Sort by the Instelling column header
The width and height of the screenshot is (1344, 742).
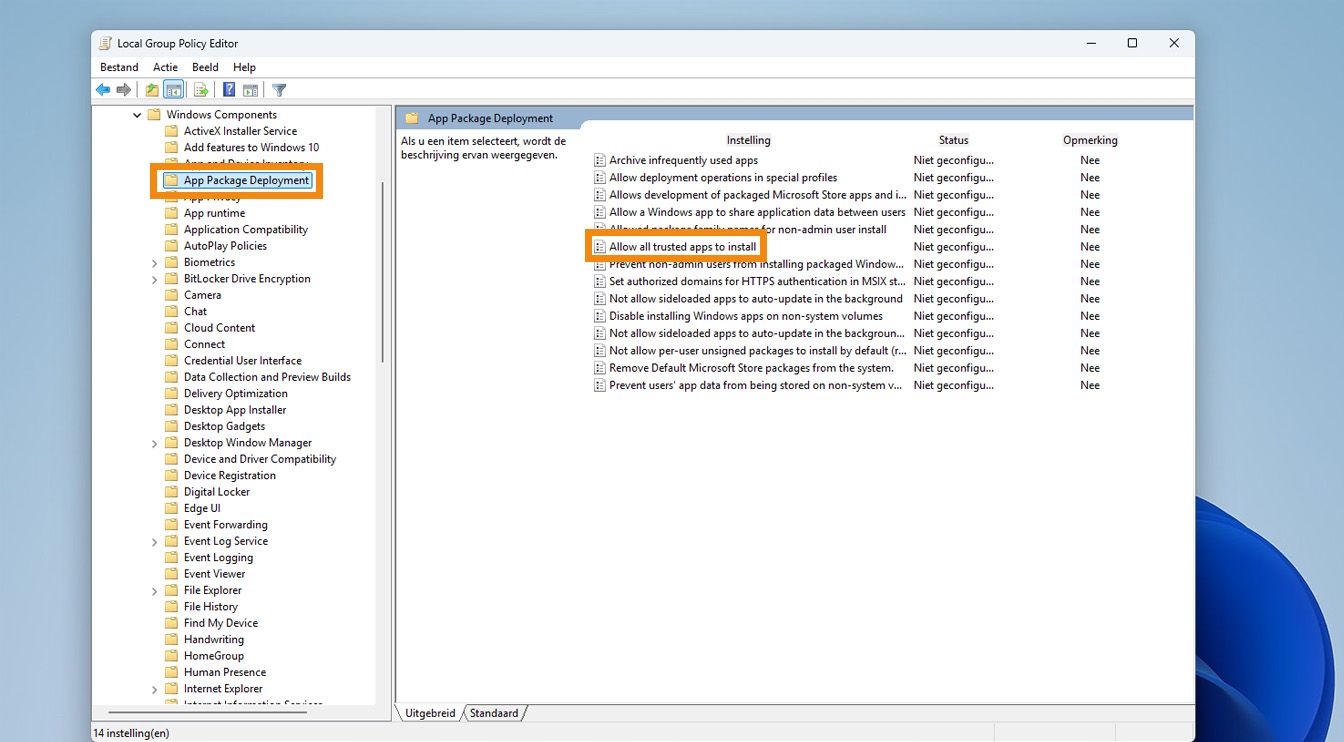click(x=748, y=140)
